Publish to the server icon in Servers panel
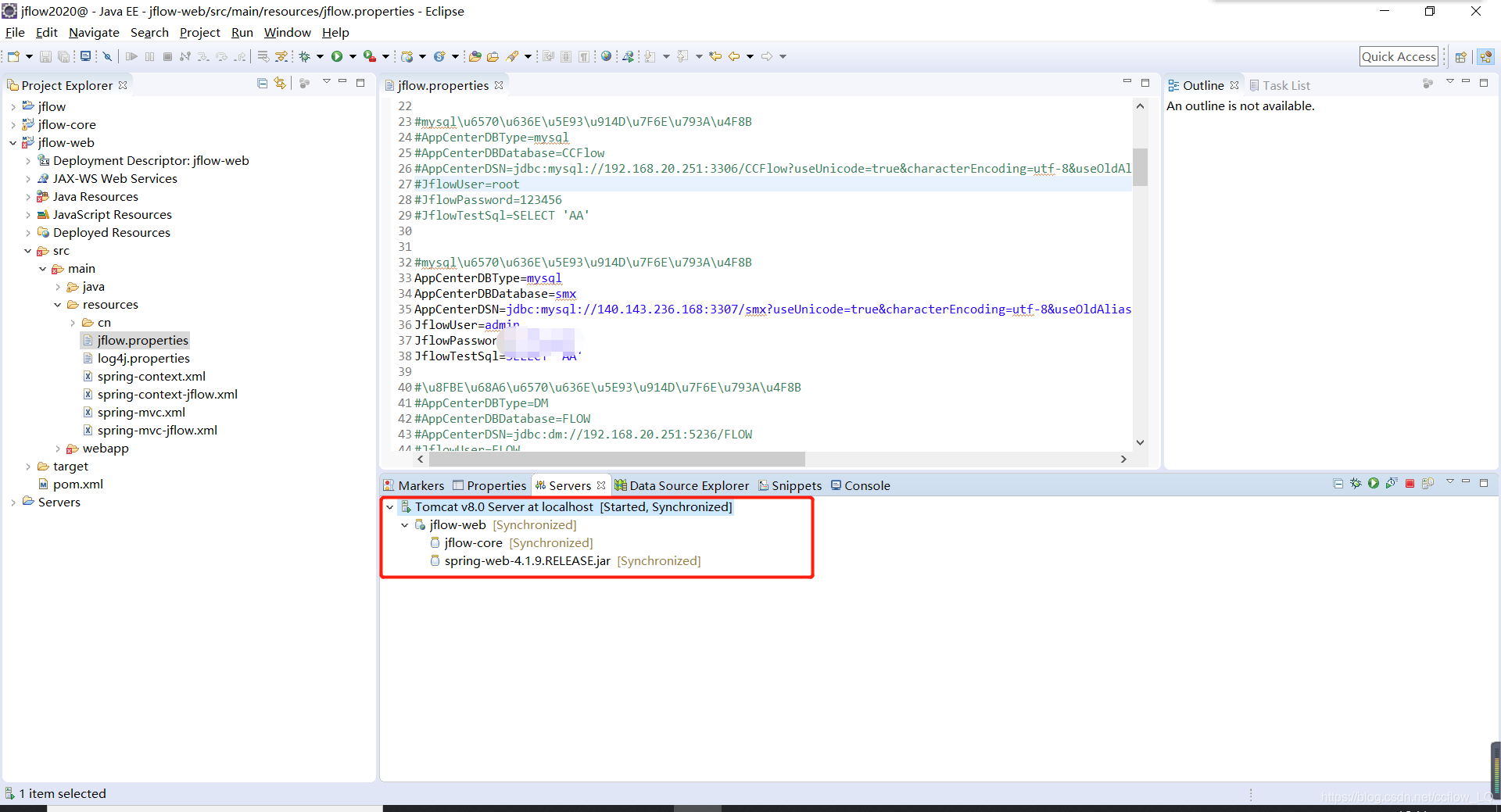The image size is (1501, 812). coord(1428,484)
